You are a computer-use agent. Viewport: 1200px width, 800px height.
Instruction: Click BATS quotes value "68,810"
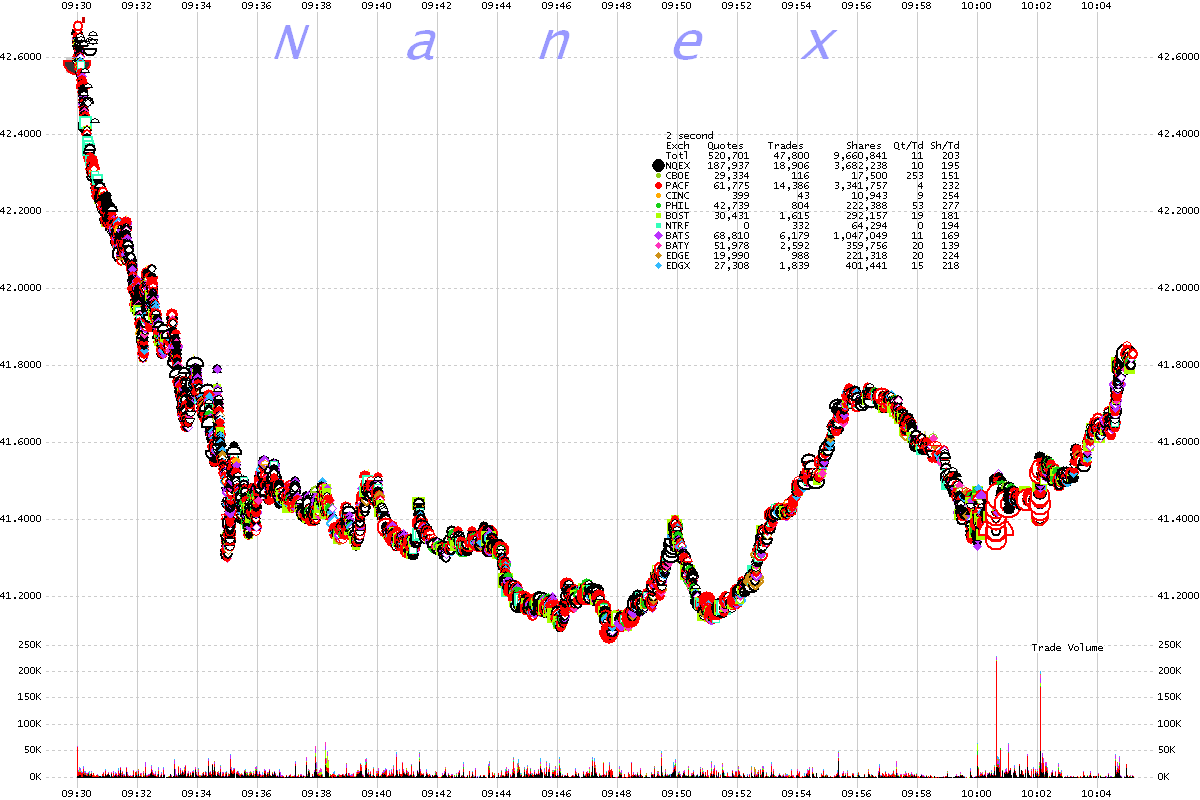(x=732, y=235)
